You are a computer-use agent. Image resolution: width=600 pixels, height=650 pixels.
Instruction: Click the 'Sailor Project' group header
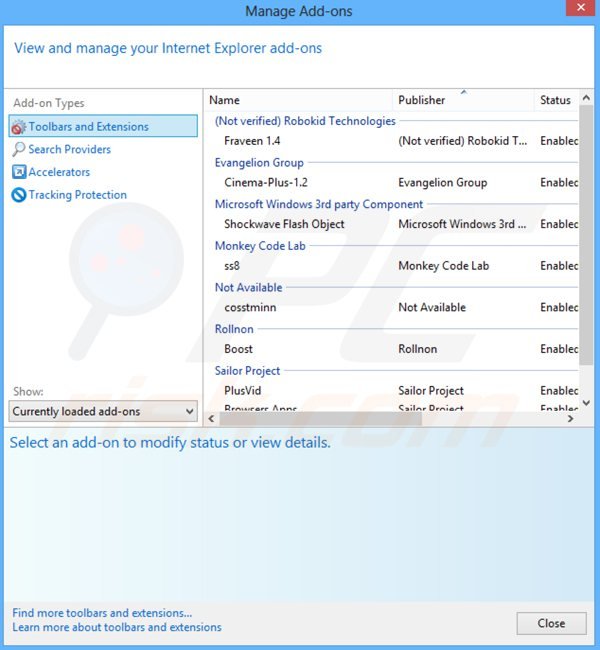click(248, 371)
